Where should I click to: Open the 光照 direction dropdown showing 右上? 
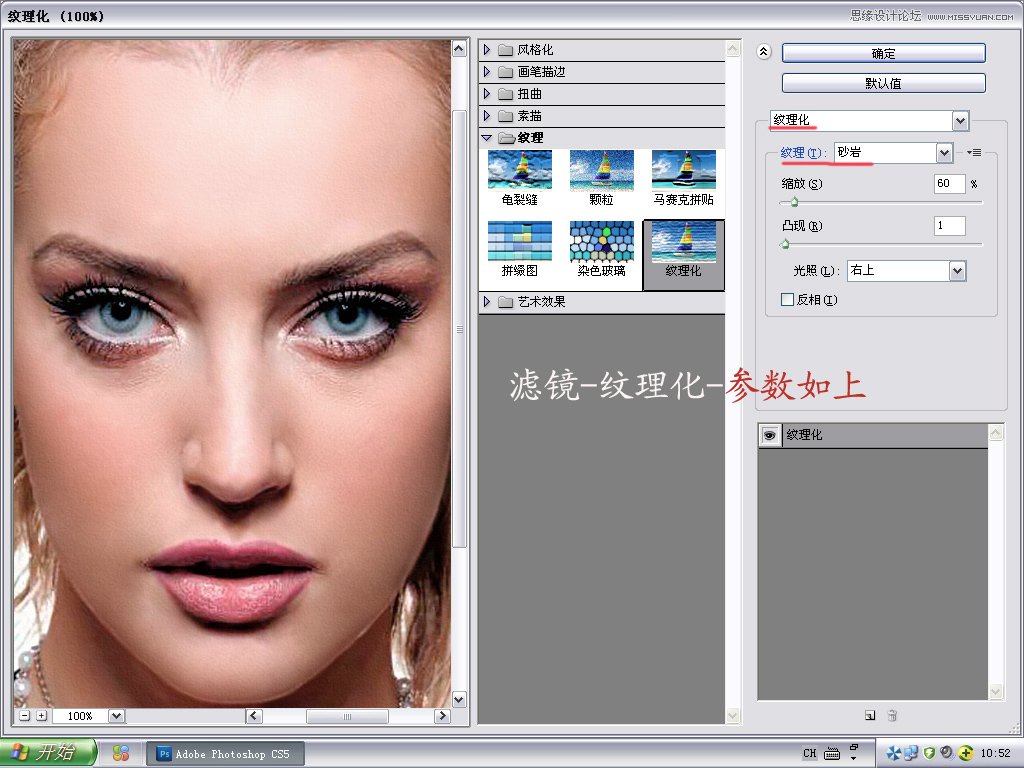[x=957, y=271]
